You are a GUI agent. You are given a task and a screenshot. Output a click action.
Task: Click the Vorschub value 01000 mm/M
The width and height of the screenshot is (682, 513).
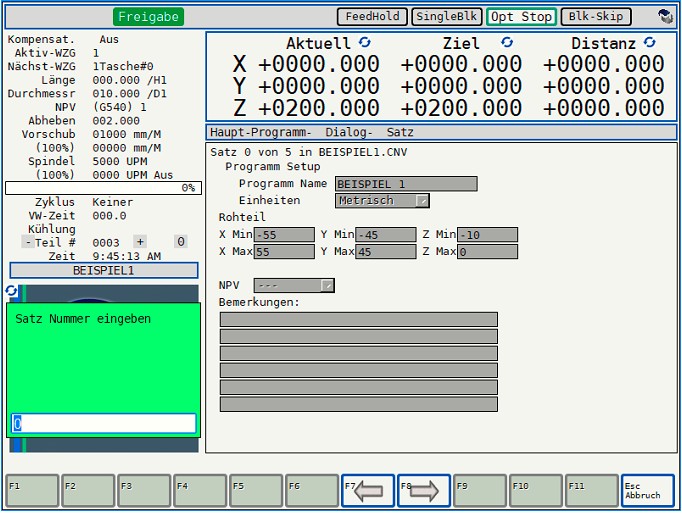[127, 134]
